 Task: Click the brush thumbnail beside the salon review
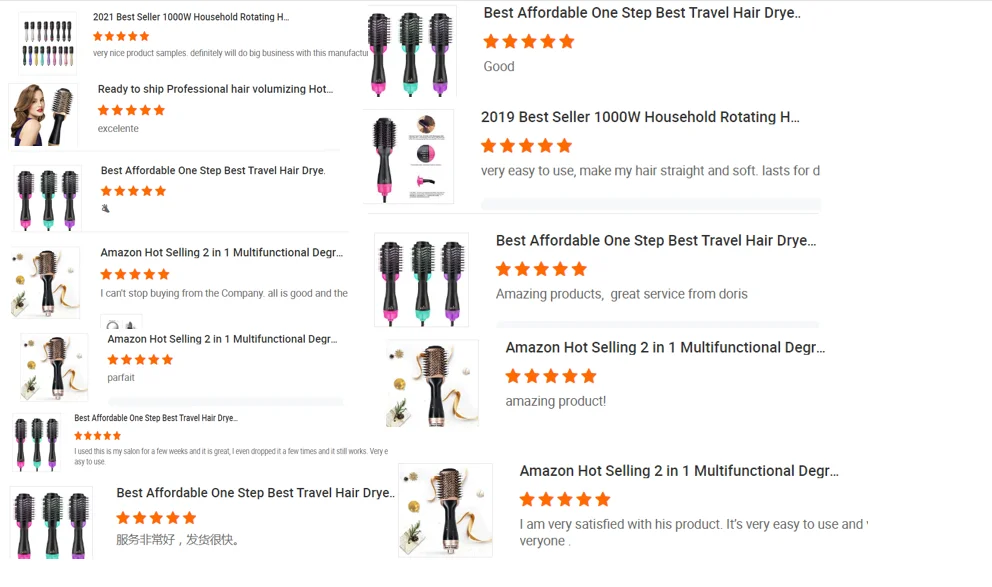(37, 442)
